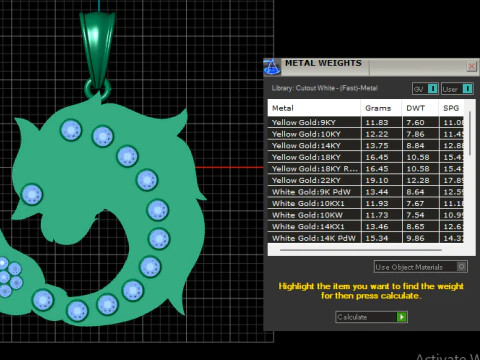Click the Library: Cutout White label

pos(324,88)
